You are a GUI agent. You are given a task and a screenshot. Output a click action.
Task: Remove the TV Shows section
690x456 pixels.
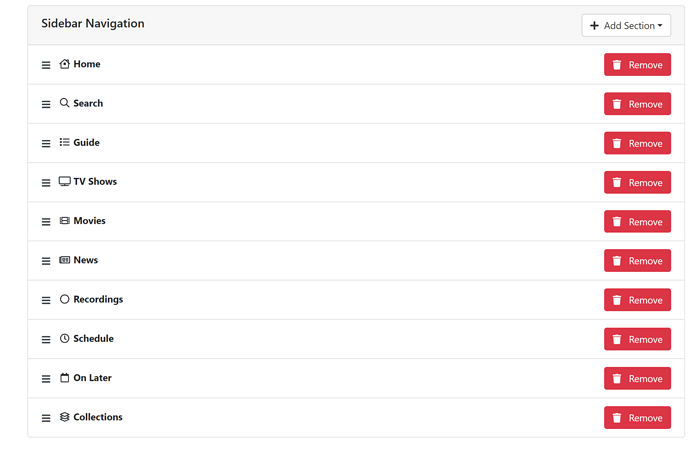637,183
